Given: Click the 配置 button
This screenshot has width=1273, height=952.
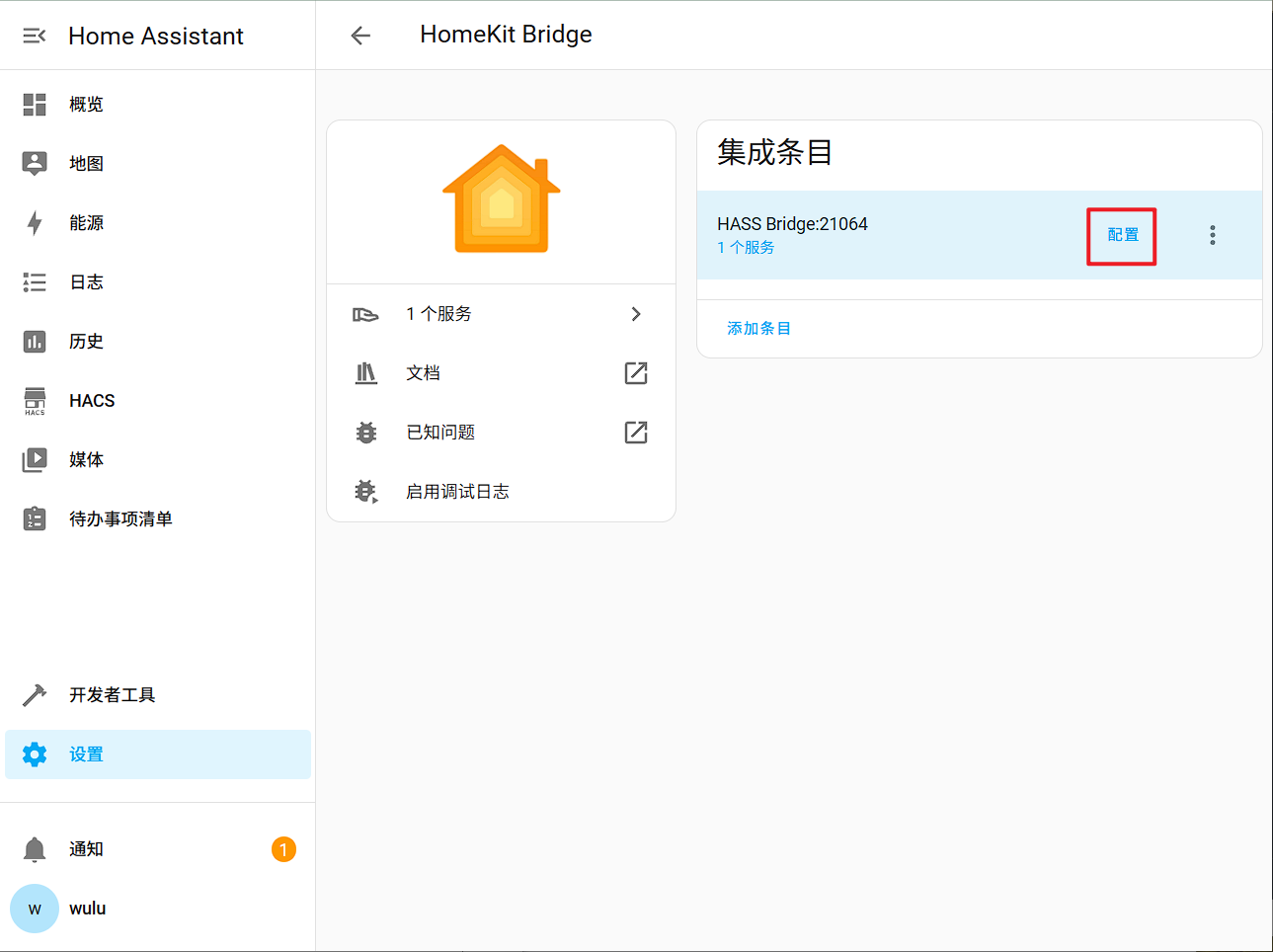Looking at the screenshot, I should click(x=1123, y=235).
